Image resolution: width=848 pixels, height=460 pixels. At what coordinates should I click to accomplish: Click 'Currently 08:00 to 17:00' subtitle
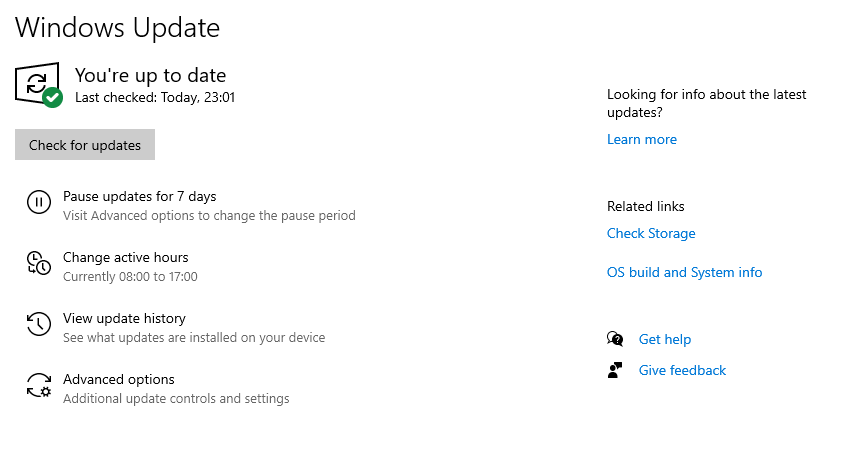pyautogui.click(x=130, y=277)
